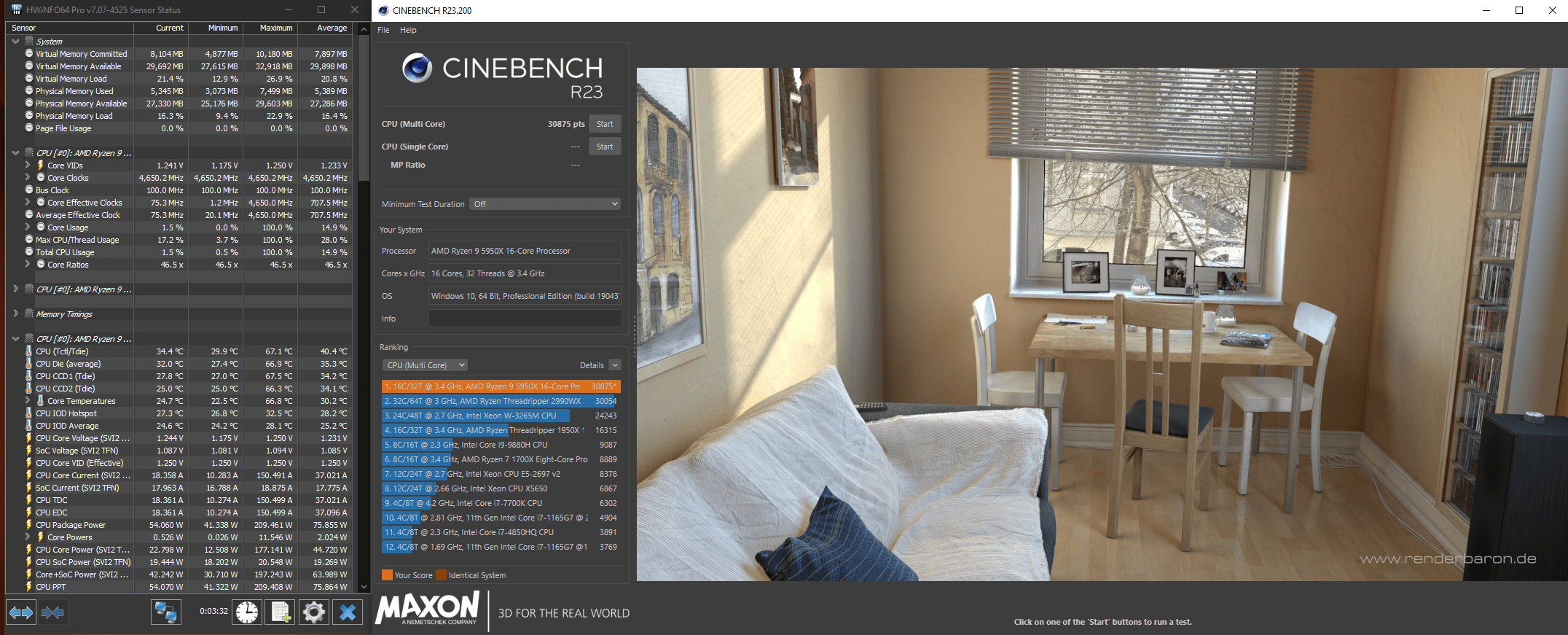The width and height of the screenshot is (1568, 635).
Task: Select ranking row Intel Core i7-4850HQ
Action: click(x=501, y=532)
